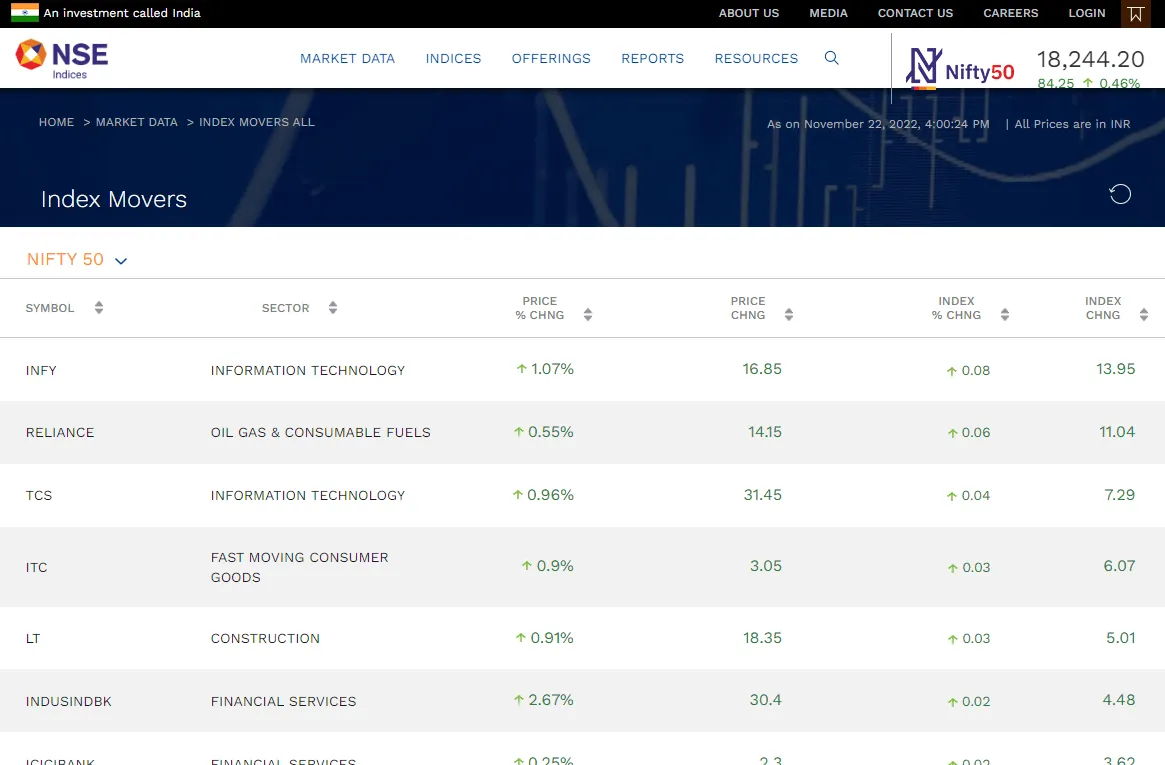This screenshot has height=765, width=1165.
Task: Sort by Price Chng column arrows
Action: [x=789, y=315]
